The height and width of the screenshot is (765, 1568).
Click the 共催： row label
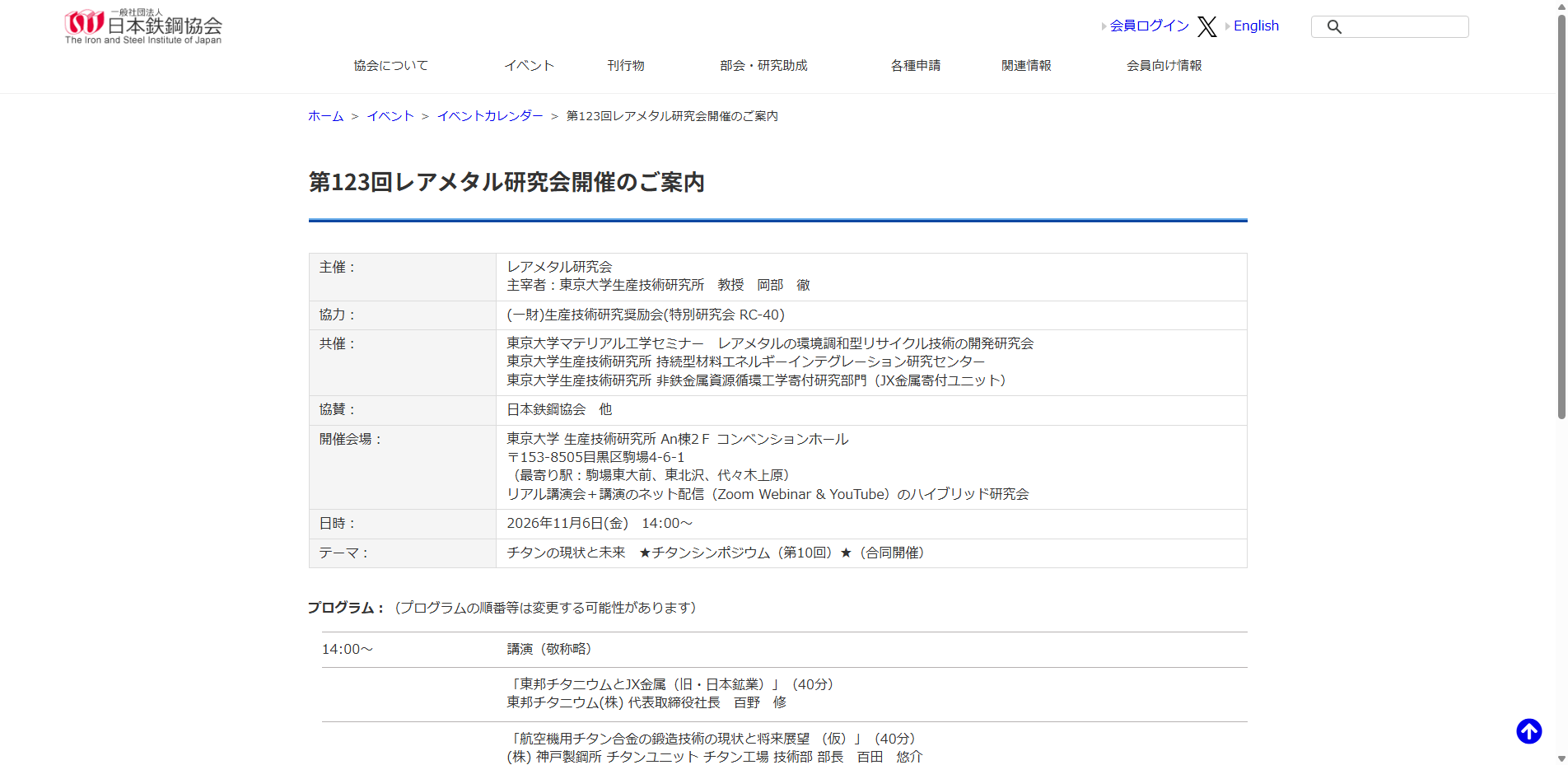pyautogui.click(x=338, y=343)
